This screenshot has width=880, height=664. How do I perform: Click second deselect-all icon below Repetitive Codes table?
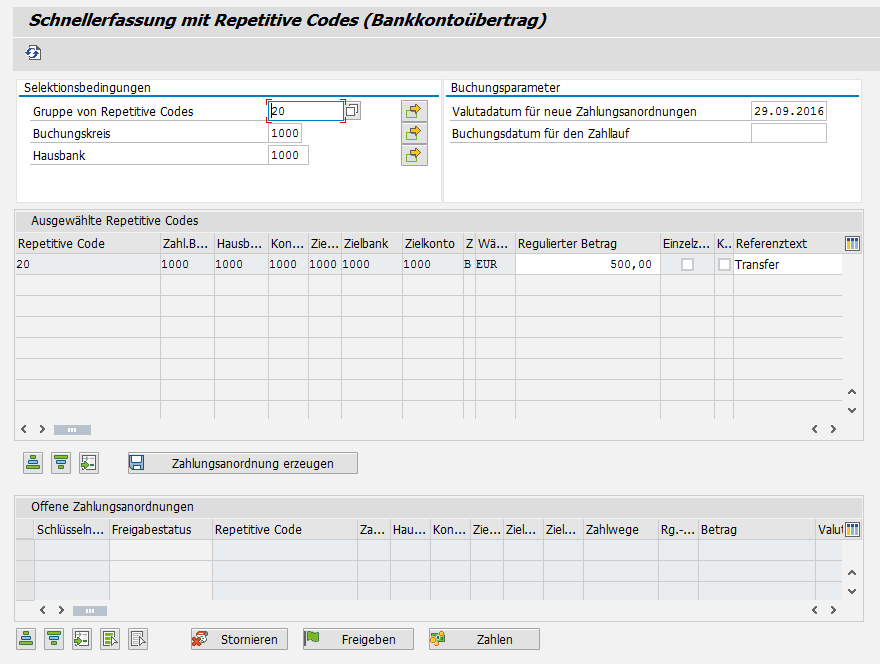coord(61,463)
